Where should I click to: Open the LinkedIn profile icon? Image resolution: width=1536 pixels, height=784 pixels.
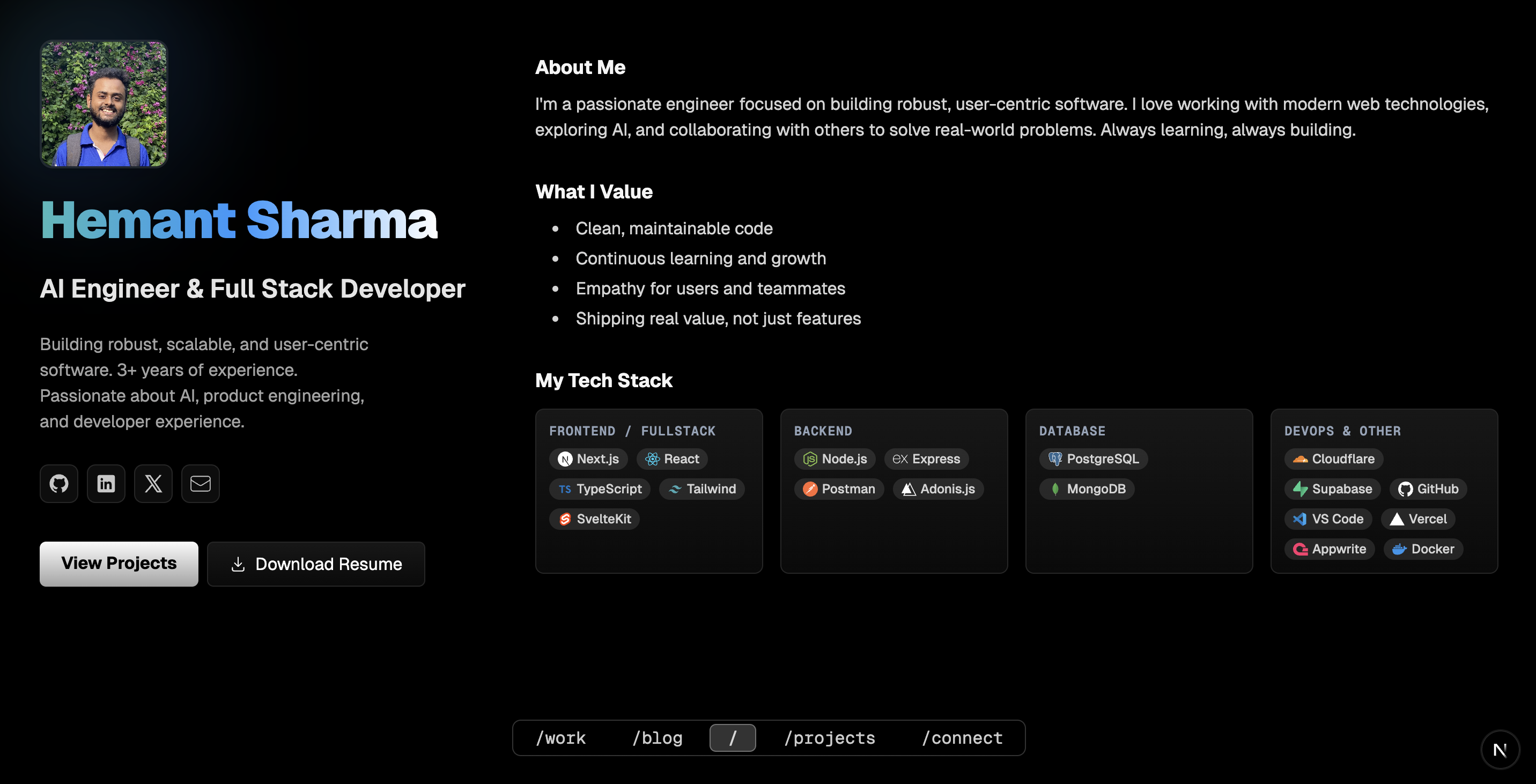[106, 484]
